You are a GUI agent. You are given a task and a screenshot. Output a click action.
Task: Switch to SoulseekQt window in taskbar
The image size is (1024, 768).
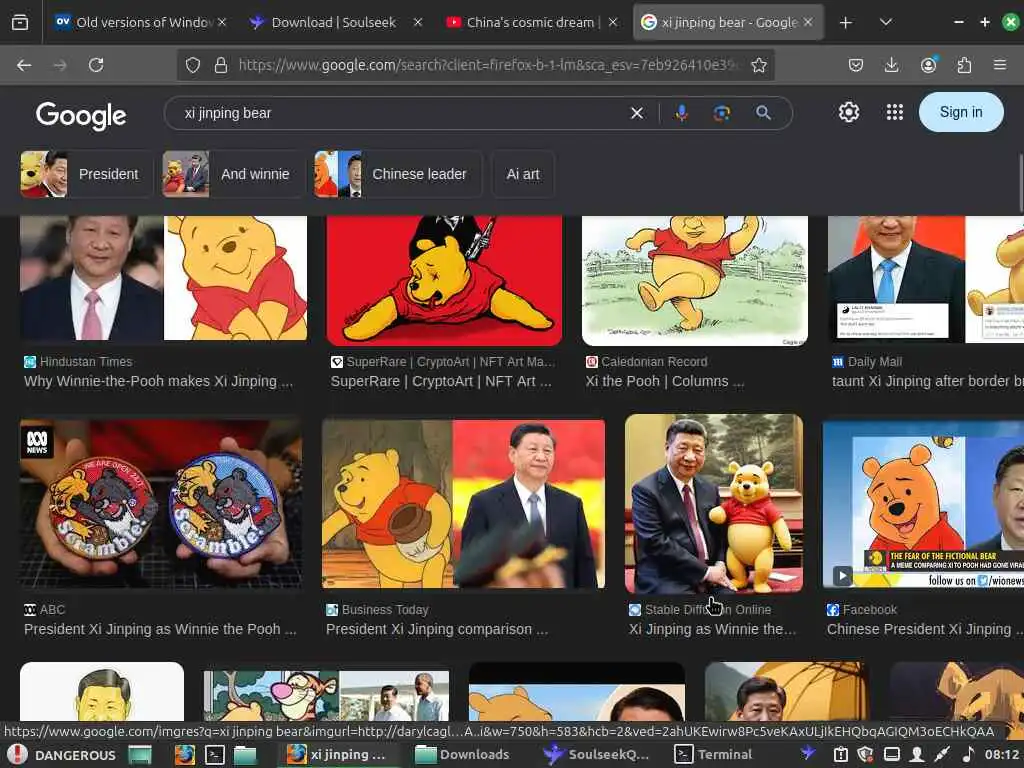point(596,755)
